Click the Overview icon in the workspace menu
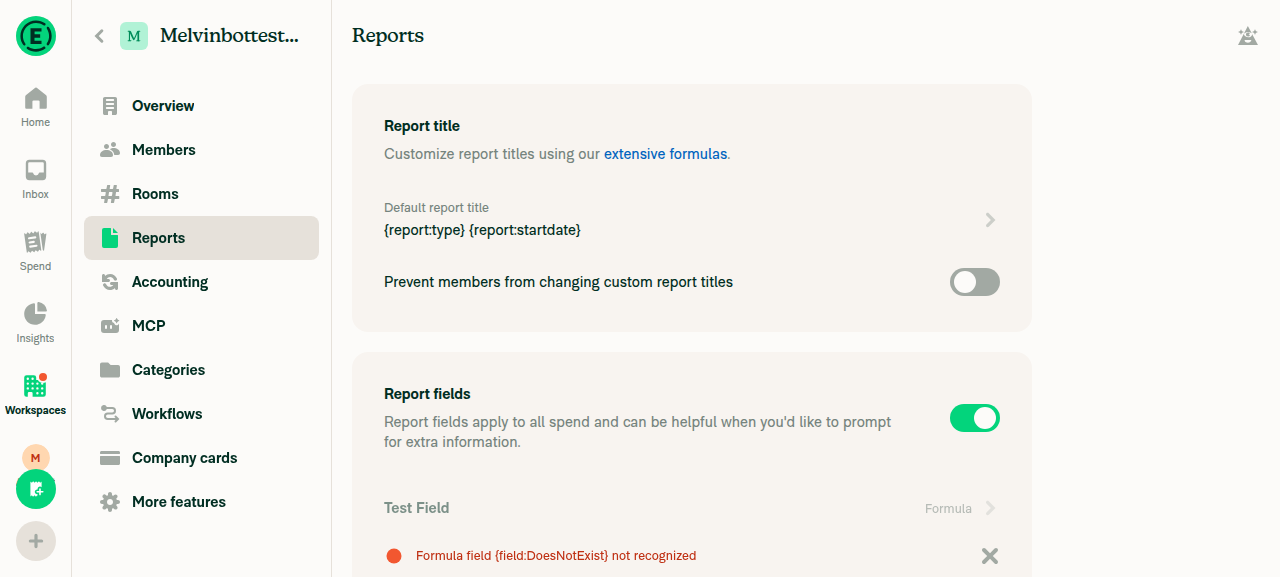This screenshot has width=1280, height=577. coord(110,106)
